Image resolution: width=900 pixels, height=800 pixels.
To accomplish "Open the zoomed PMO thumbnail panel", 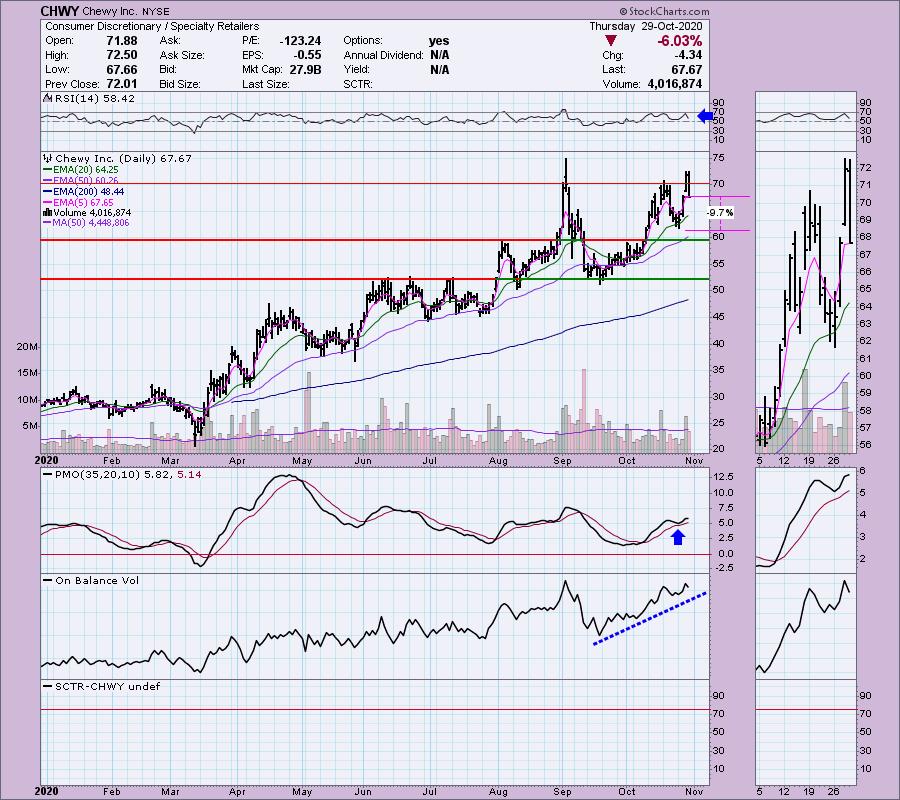I will [806, 521].
